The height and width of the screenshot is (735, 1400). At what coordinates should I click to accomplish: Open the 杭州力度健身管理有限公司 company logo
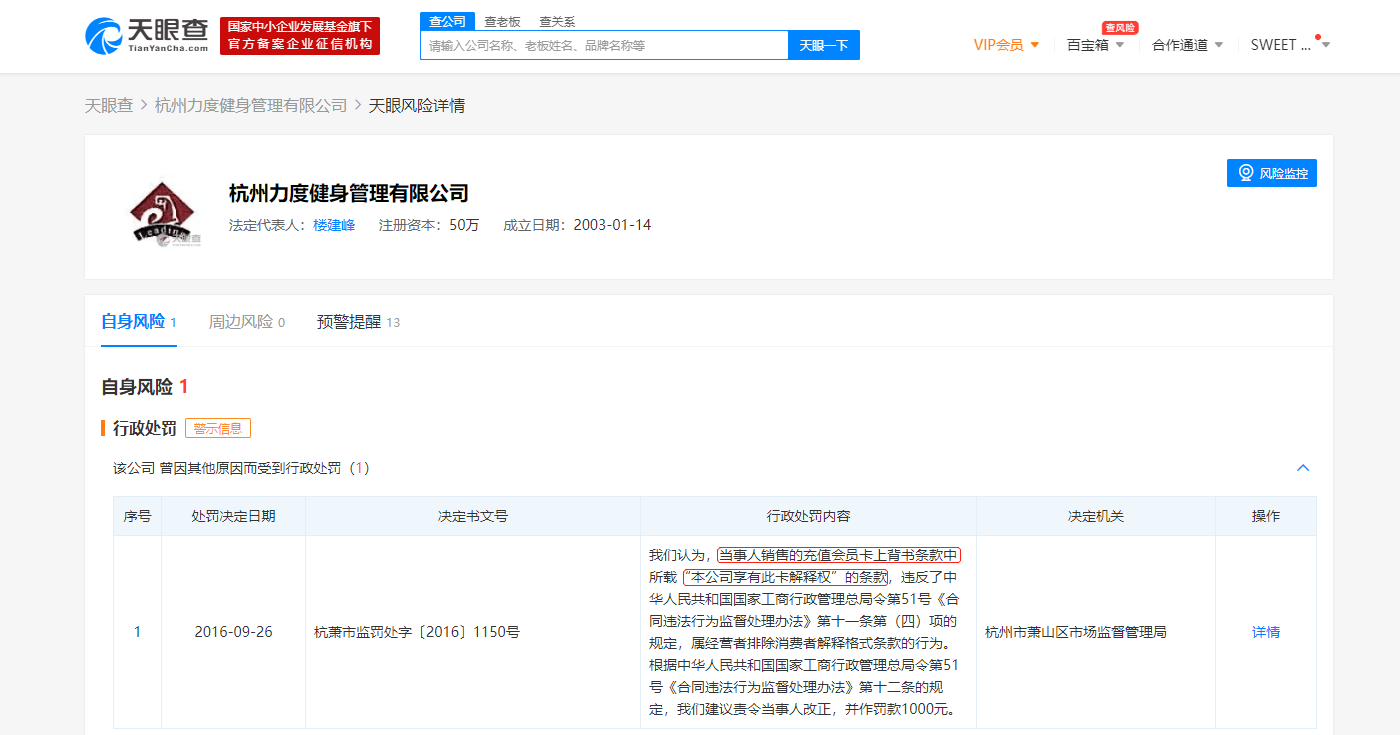(x=166, y=211)
